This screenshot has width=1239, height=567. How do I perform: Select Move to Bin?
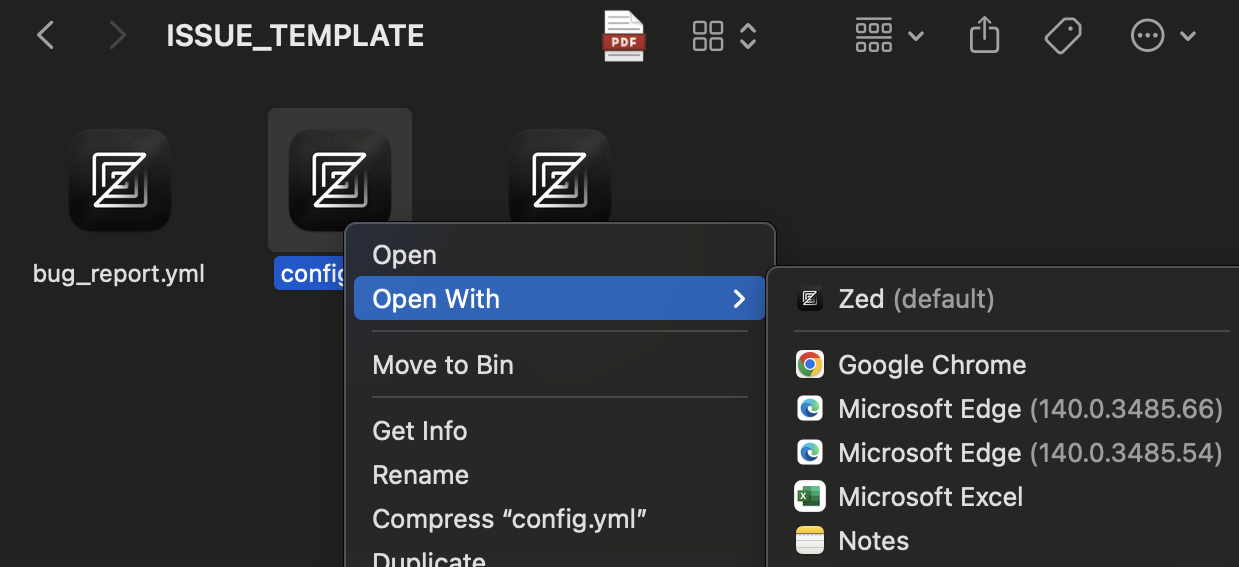tap(442, 365)
